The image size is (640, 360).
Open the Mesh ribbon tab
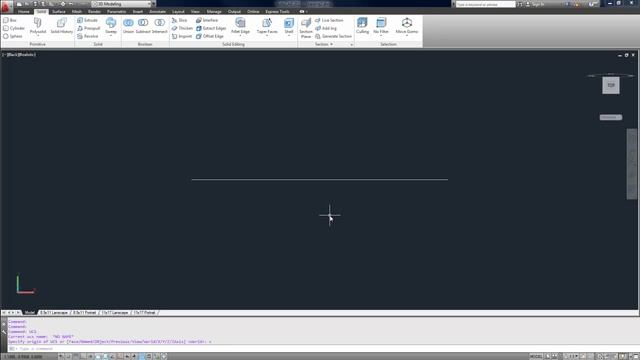click(x=77, y=11)
